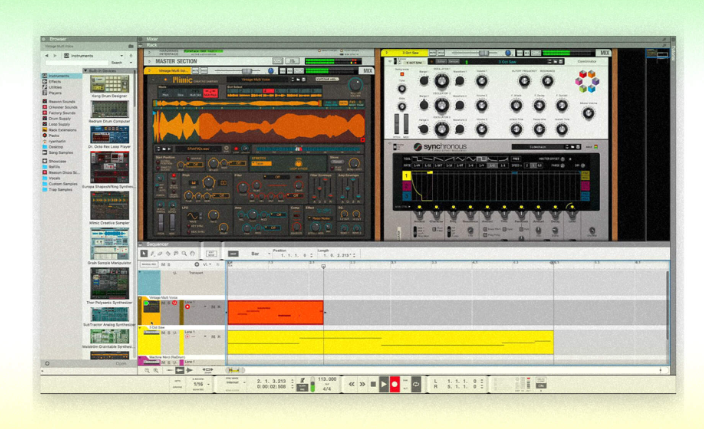704x429 pixels.
Task: Toggle the metronome click button
Action: pyautogui.click(x=303, y=381)
